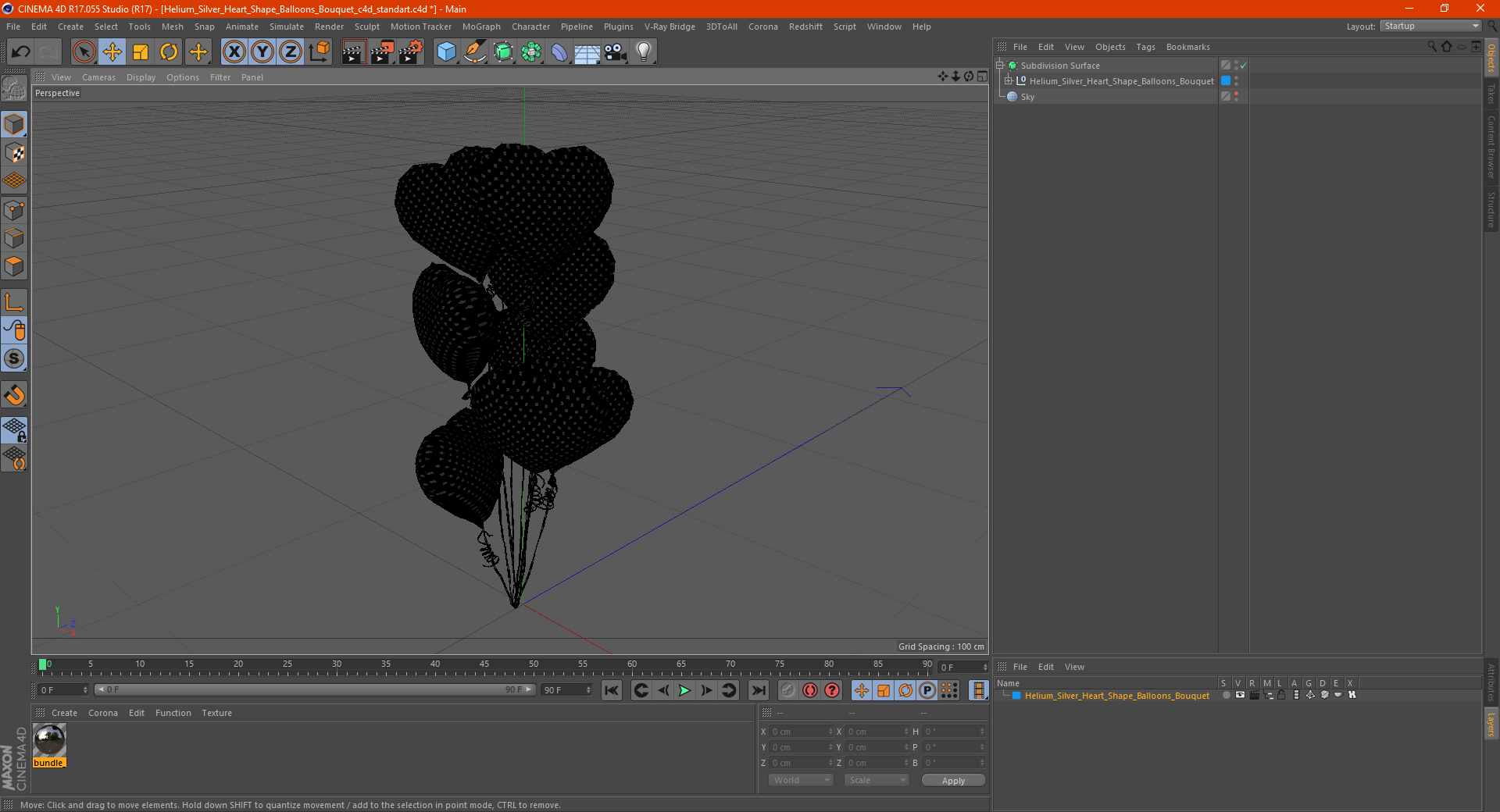1500x812 pixels.
Task: Go to end of animation
Action: (x=758, y=690)
